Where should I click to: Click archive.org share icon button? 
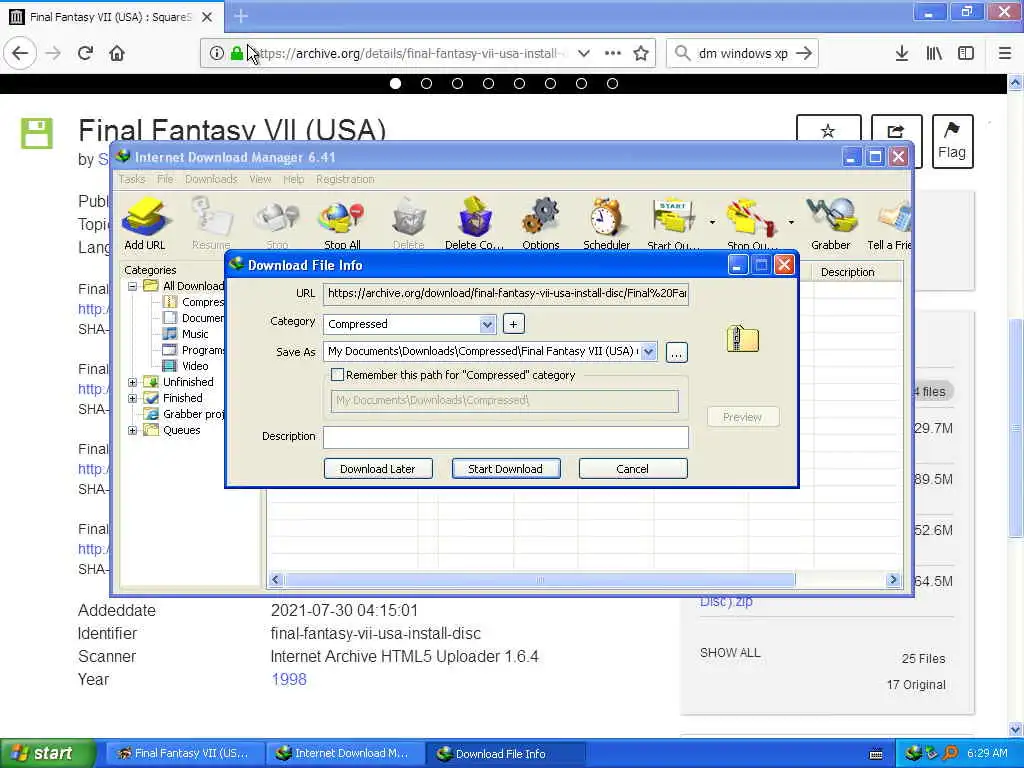coord(896,131)
